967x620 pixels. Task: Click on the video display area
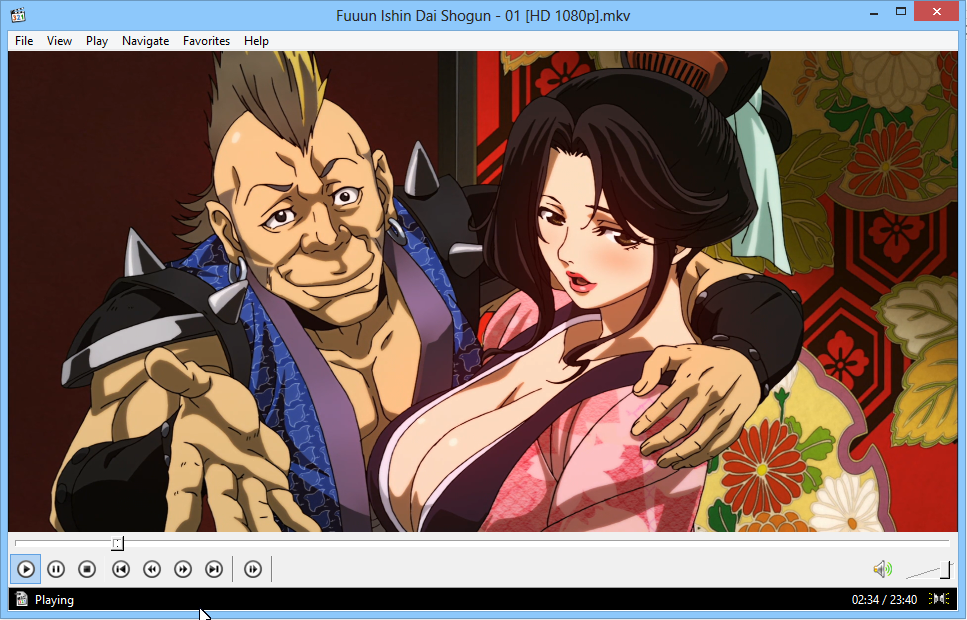[x=482, y=291]
